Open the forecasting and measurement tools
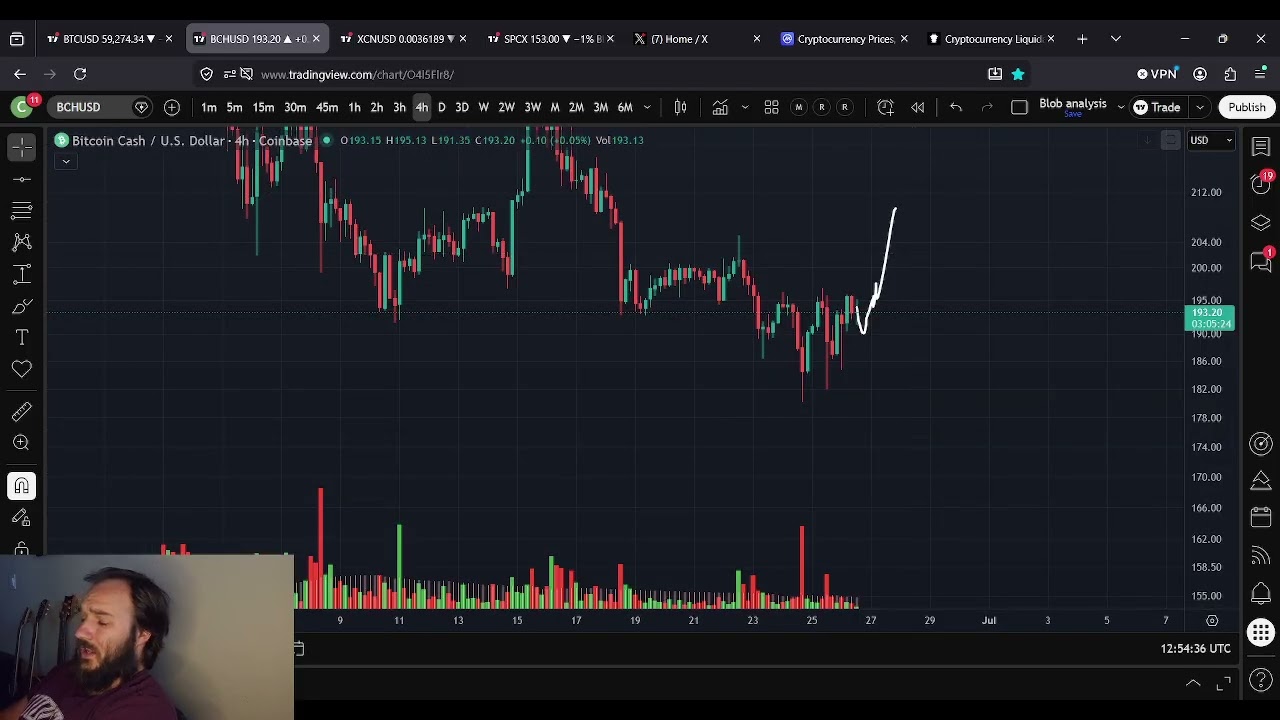1280x720 pixels. point(22,274)
